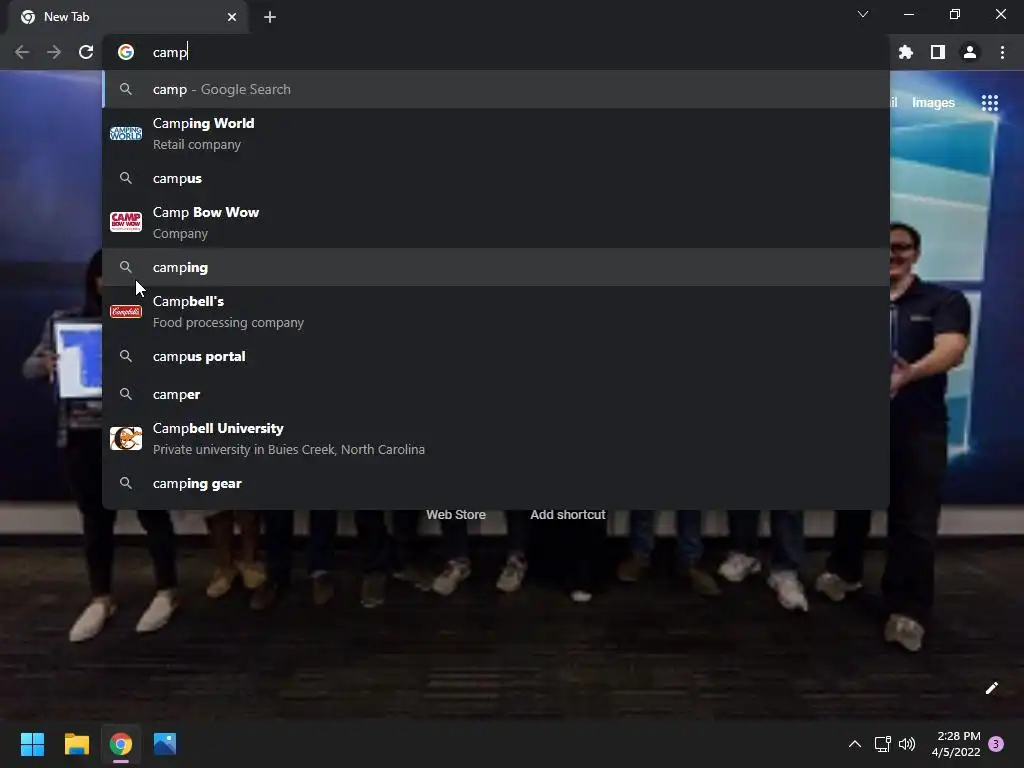
Task: Click in the address bar showing camp
Action: [x=496, y=52]
